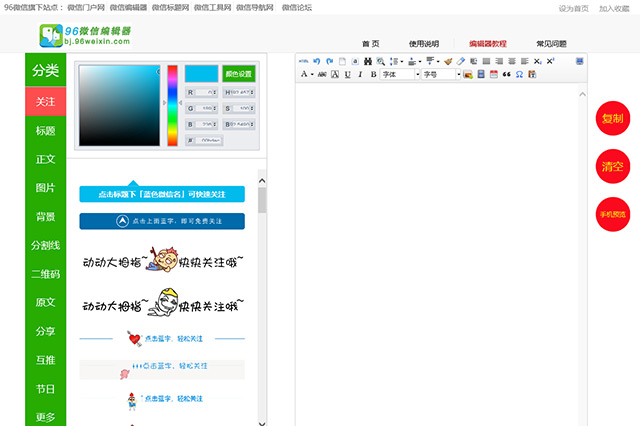Select the 关注 category in sidebar
The image size is (640, 426).
45,101
